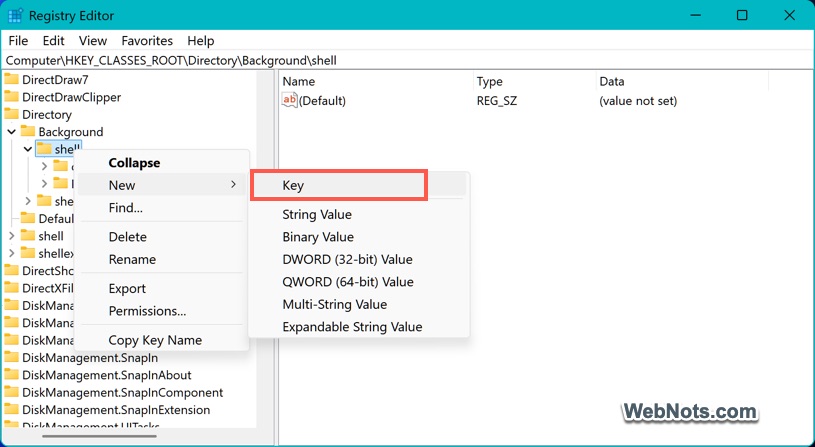Click the Directory folder icon
The image size is (815, 447).
point(11,114)
